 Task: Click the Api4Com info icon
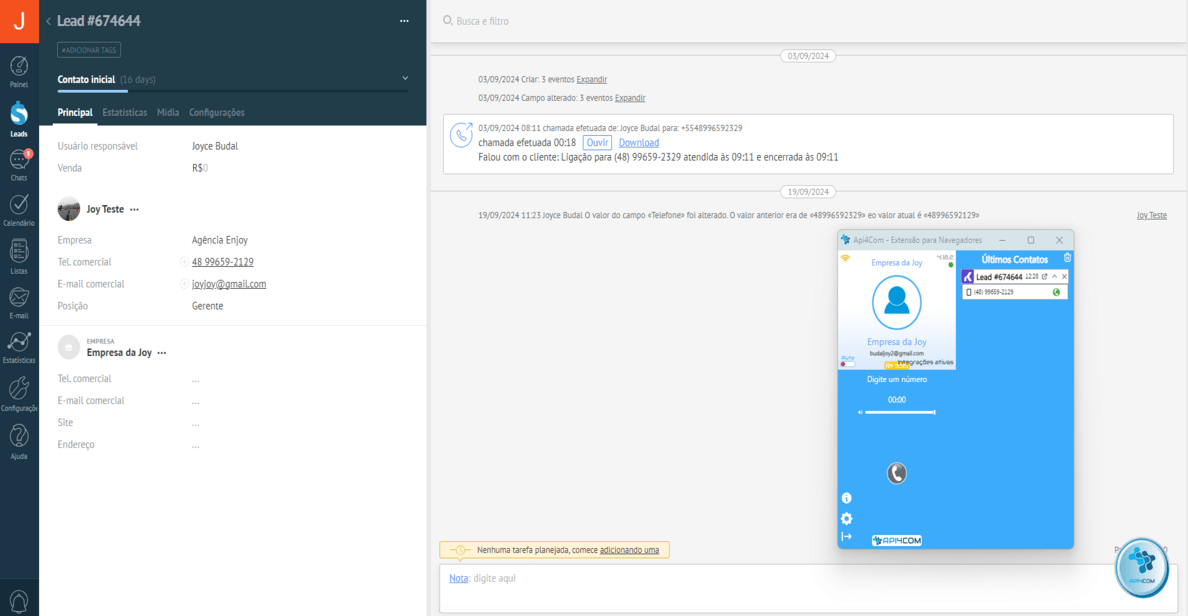[x=846, y=497]
